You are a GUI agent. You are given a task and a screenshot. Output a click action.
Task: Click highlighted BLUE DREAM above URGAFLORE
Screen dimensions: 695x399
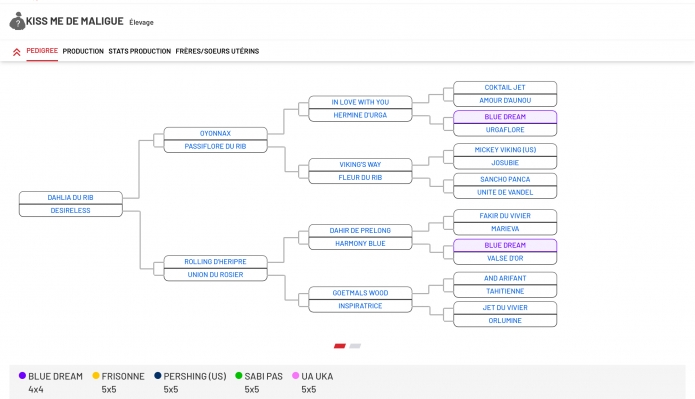pyautogui.click(x=505, y=117)
